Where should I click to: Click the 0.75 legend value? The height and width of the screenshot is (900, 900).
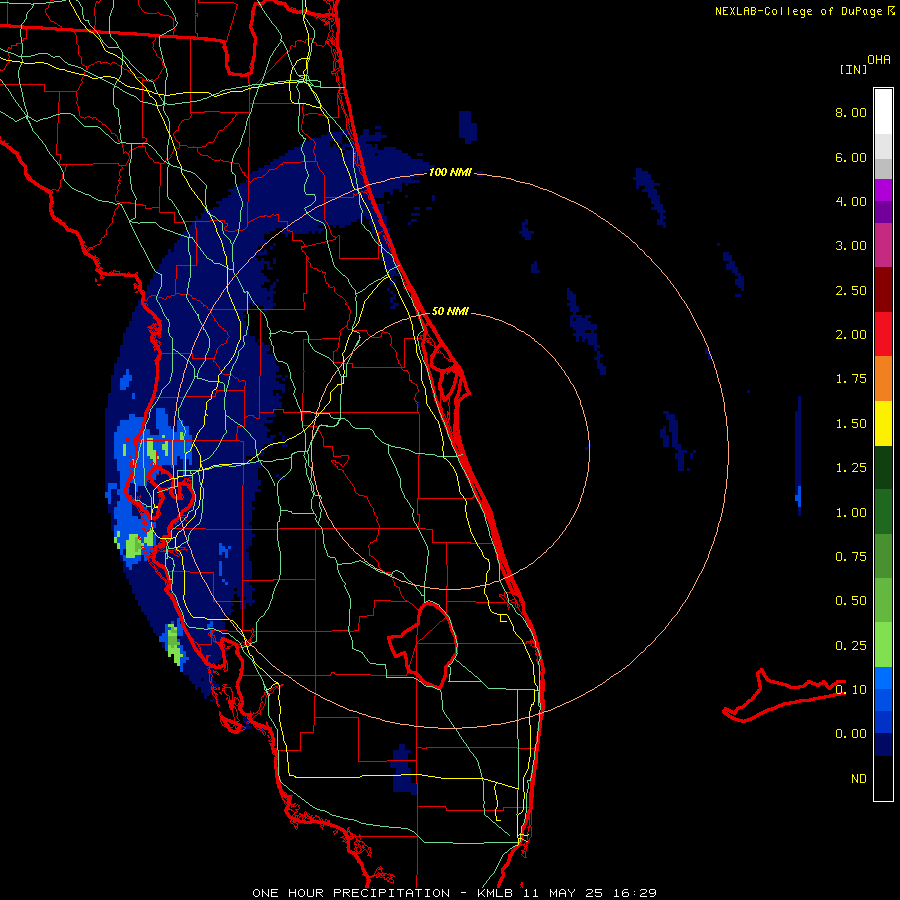pyautogui.click(x=851, y=557)
